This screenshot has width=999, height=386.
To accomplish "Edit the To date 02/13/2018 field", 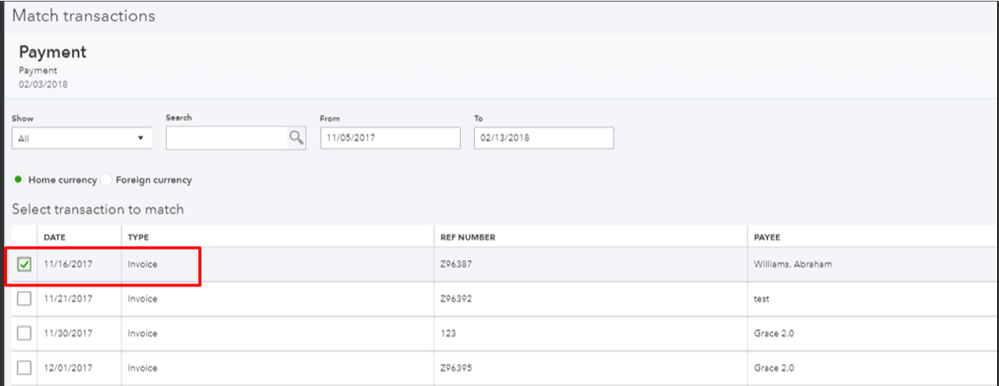I will tap(544, 138).
